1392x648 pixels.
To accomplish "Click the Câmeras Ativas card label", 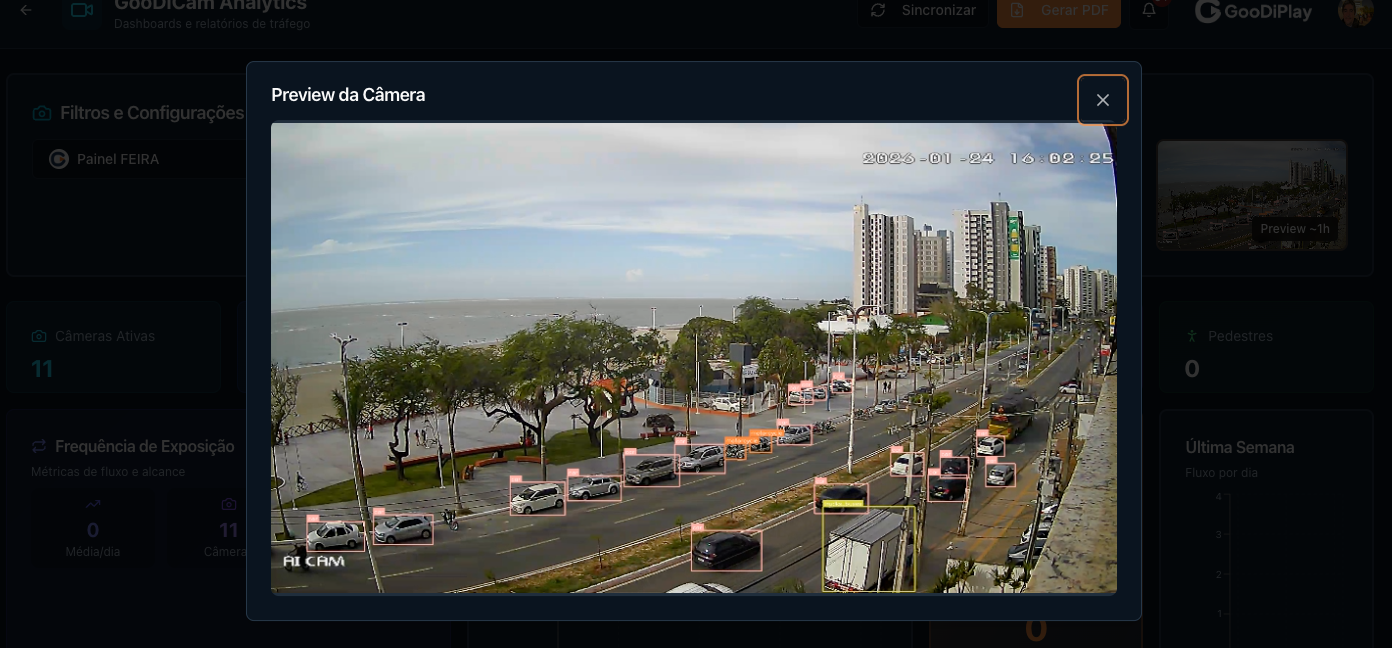I will coord(105,336).
